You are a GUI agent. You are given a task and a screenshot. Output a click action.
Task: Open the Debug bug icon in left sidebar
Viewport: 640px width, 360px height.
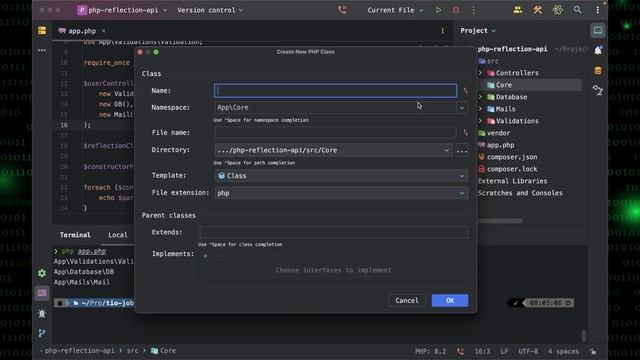pos(42,313)
